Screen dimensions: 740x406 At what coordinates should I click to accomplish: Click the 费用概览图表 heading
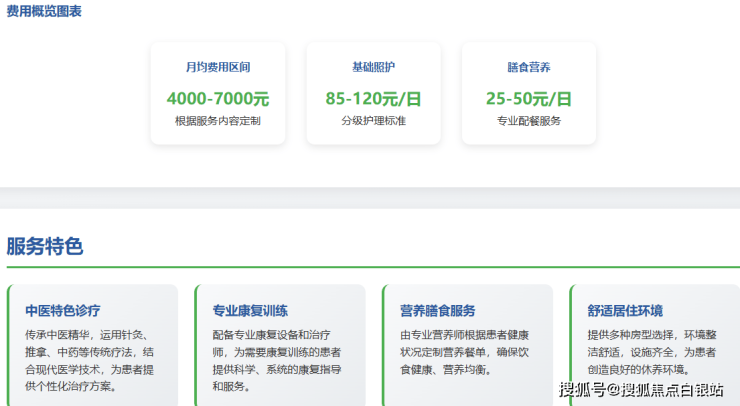click(44, 12)
